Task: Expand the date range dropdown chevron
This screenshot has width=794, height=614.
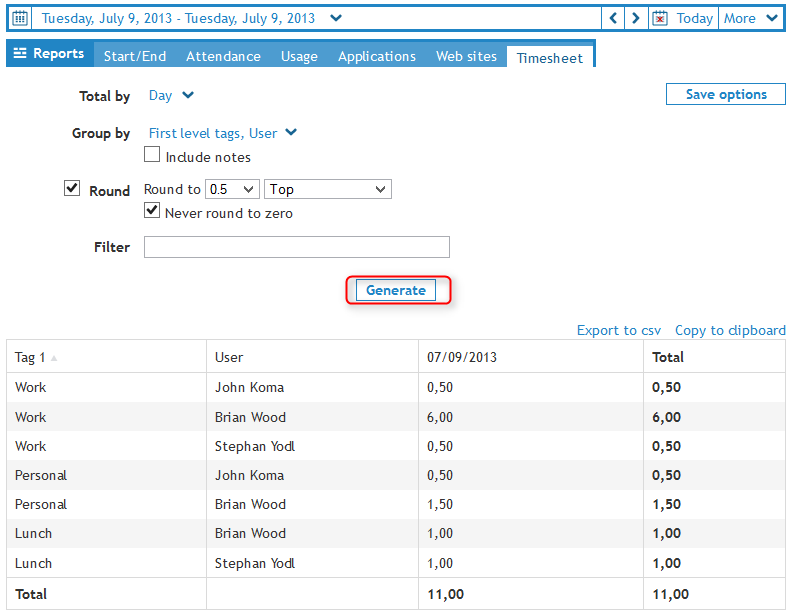Action: pos(336,18)
